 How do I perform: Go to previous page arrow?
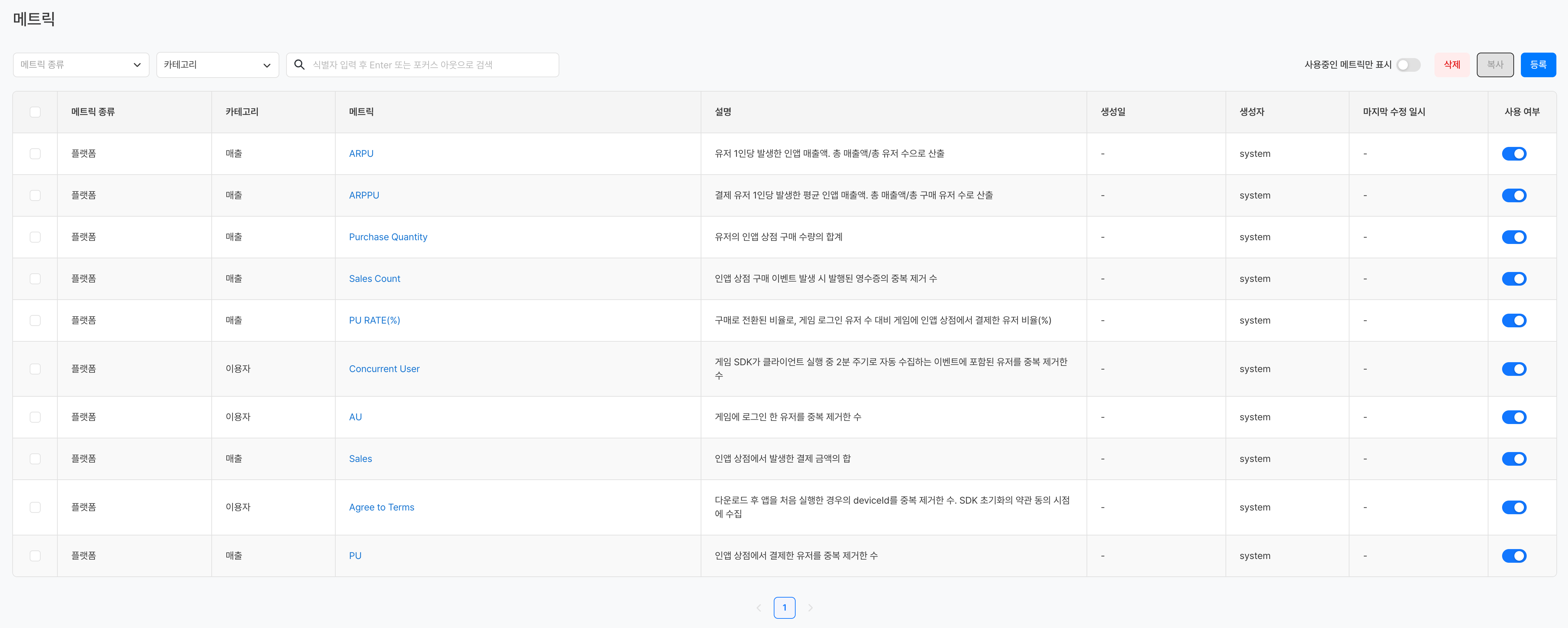758,607
